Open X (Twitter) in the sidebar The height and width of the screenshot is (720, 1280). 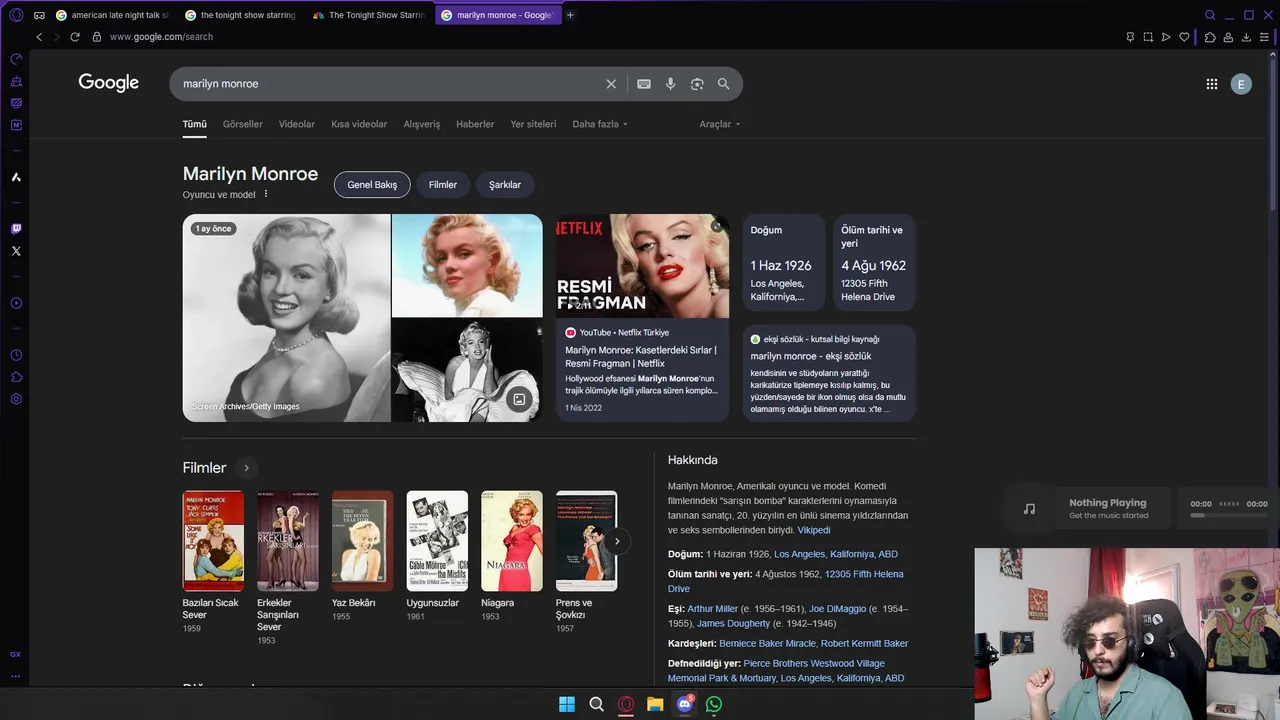[16, 251]
